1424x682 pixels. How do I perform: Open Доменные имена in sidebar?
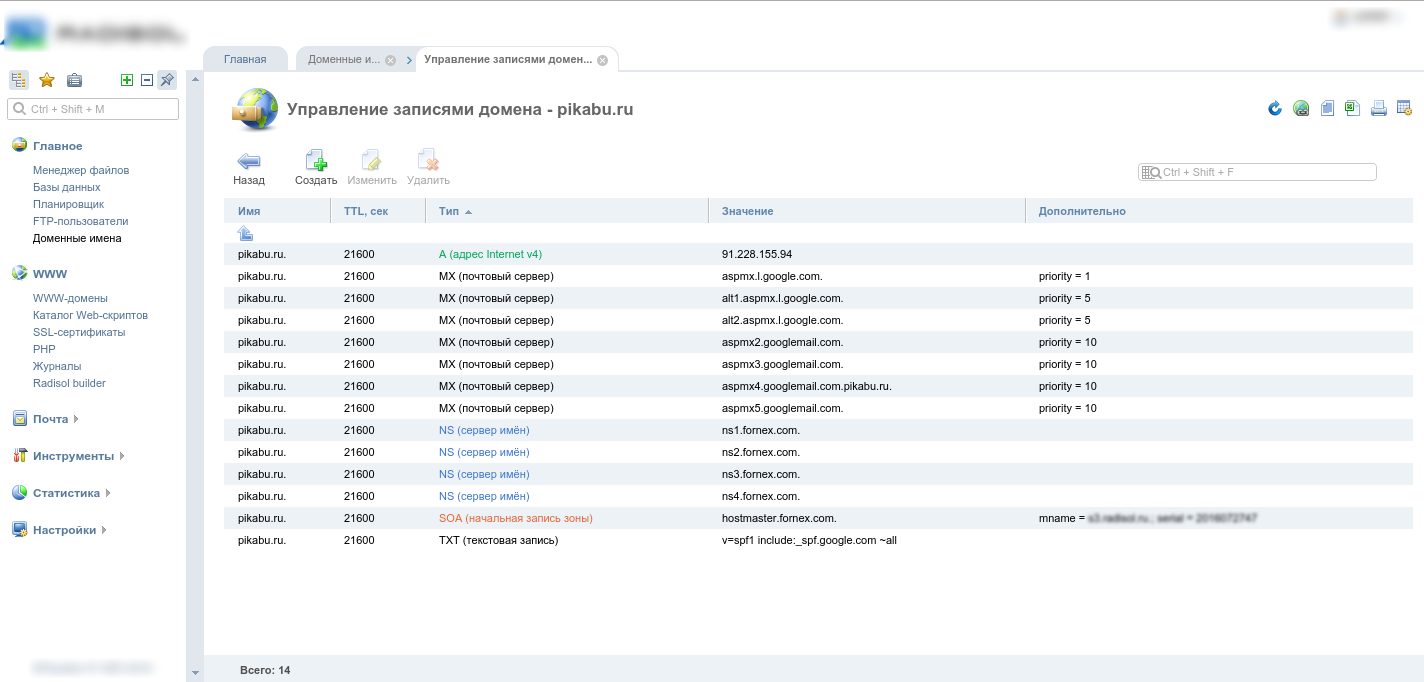tap(77, 238)
